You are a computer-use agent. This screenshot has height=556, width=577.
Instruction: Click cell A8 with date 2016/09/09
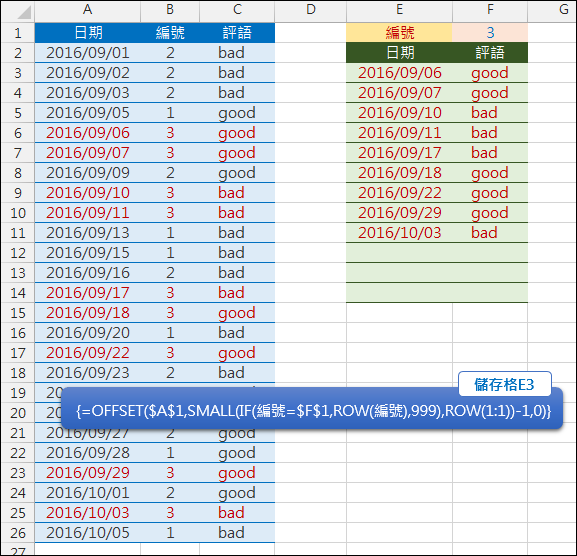(x=88, y=173)
